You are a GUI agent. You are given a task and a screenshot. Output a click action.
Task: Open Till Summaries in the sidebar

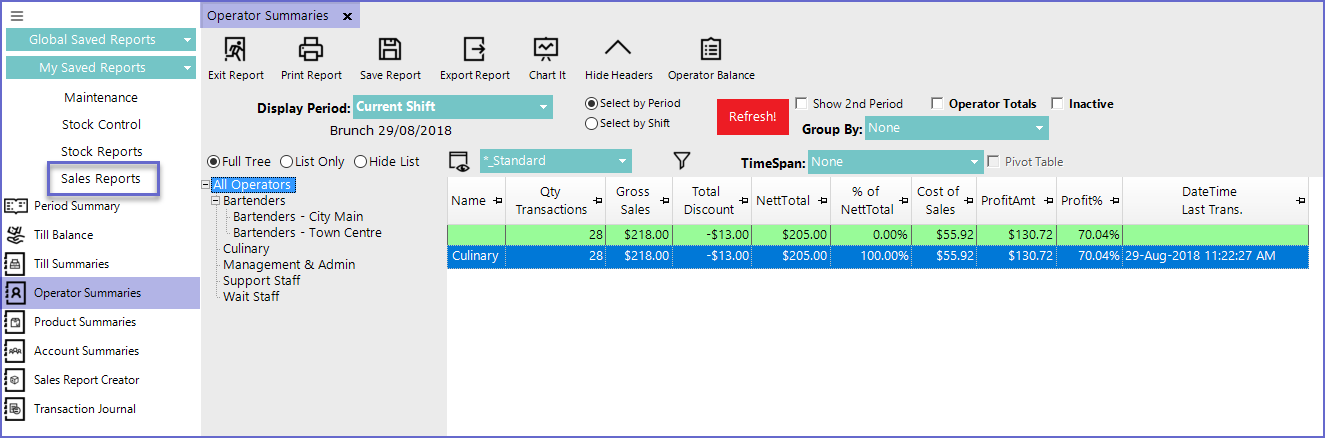(71, 264)
